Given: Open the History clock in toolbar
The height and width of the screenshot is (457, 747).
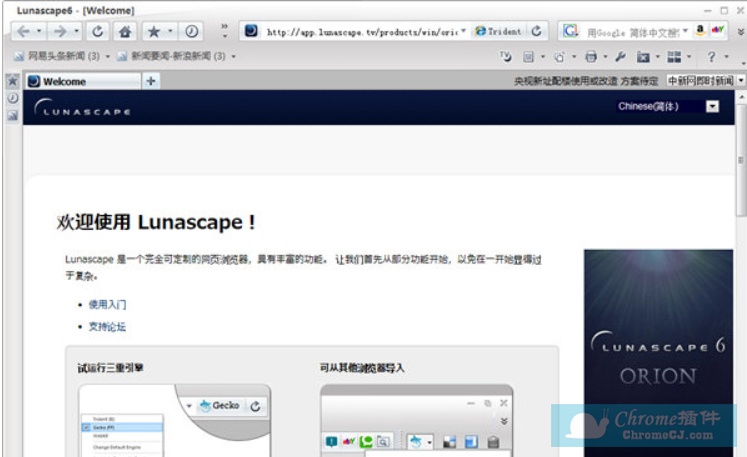Looking at the screenshot, I should tap(192, 31).
